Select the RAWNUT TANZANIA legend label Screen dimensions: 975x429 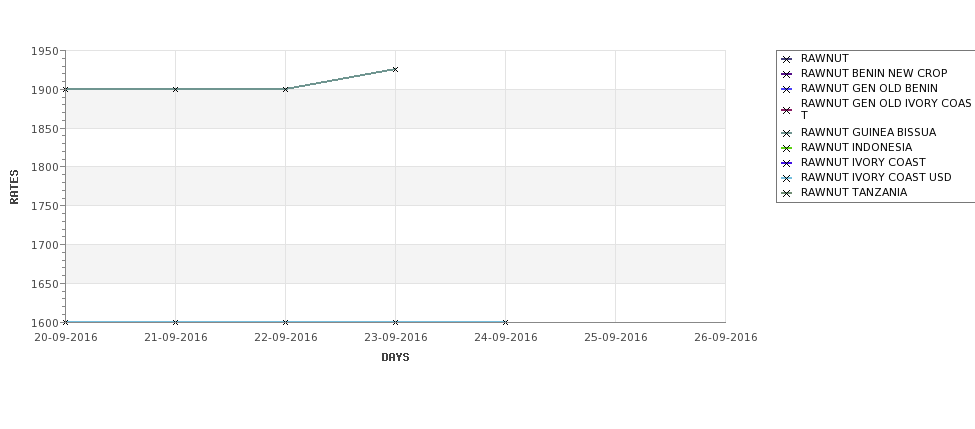click(x=854, y=193)
